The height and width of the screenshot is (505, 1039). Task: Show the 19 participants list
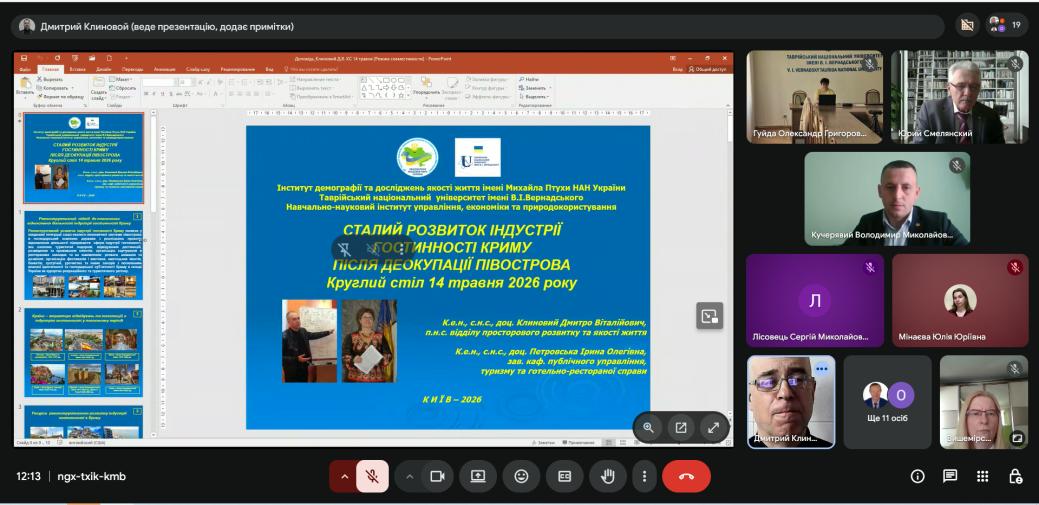pyautogui.click(x=1007, y=26)
